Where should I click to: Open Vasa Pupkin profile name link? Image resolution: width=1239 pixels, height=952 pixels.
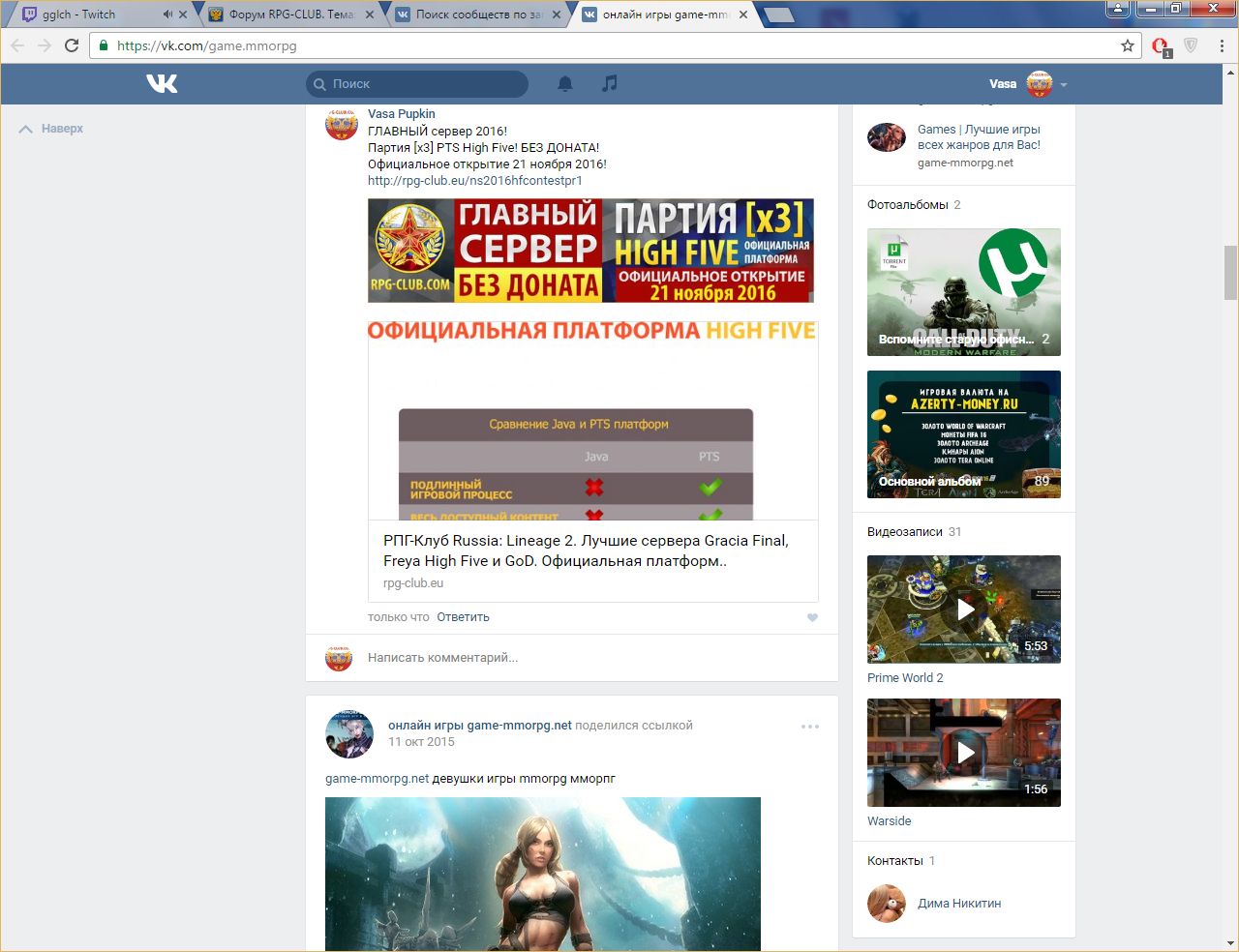pos(402,114)
